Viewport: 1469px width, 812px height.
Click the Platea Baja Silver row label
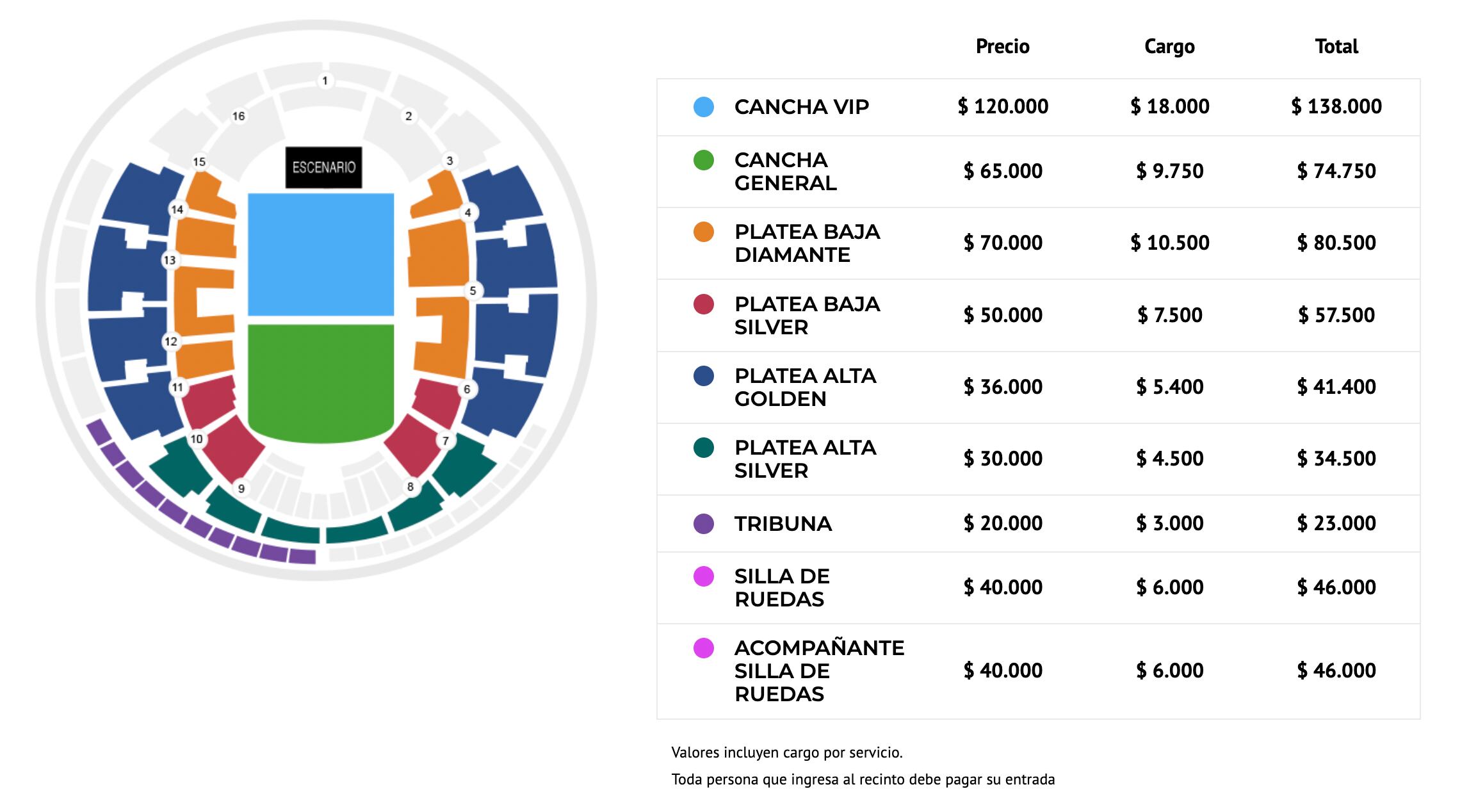pos(807,315)
